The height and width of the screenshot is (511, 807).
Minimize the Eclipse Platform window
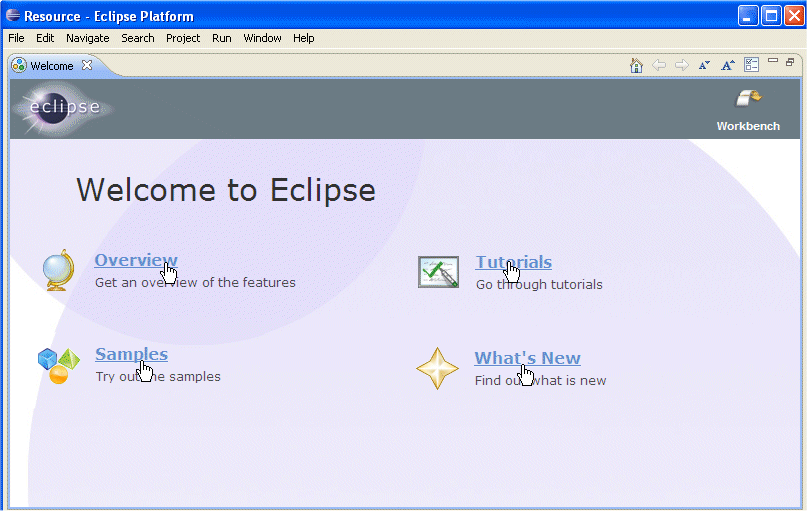point(748,16)
